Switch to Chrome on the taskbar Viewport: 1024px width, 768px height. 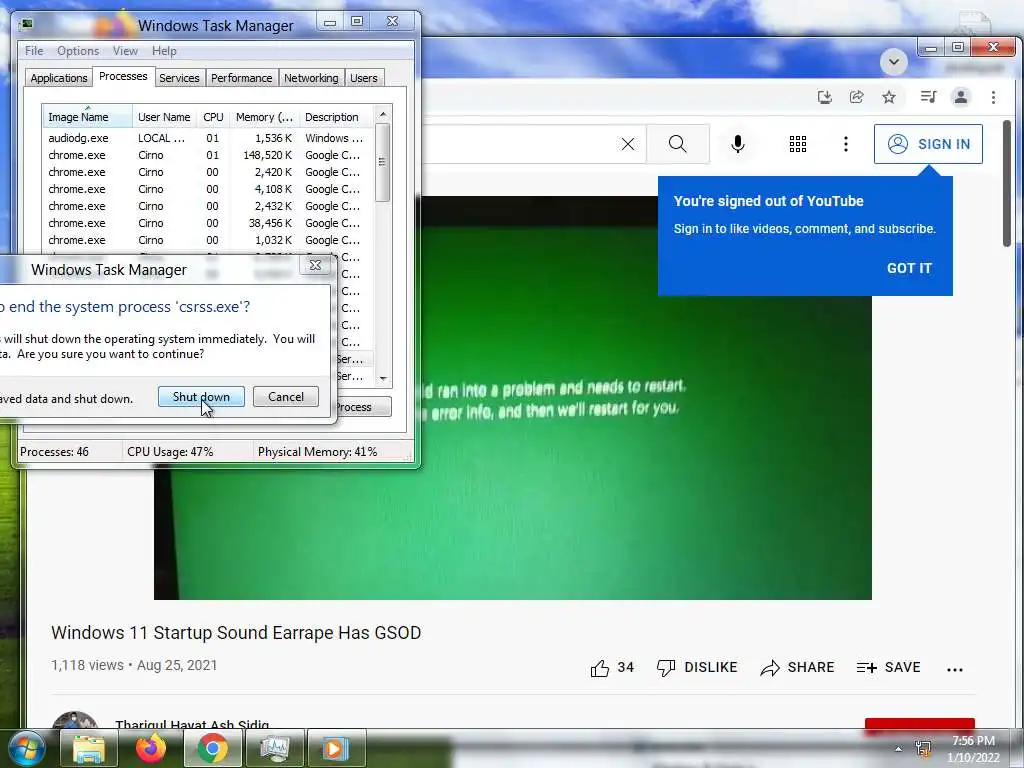tap(213, 748)
